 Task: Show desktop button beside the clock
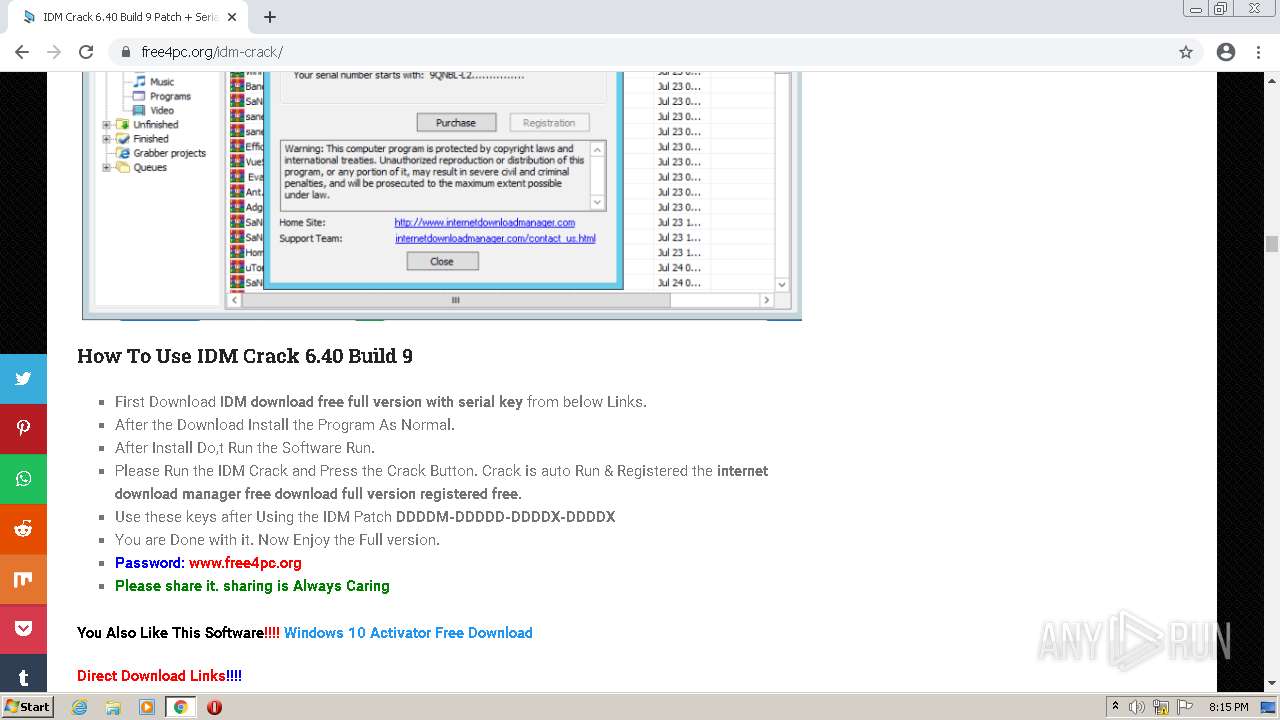tap(1268, 707)
